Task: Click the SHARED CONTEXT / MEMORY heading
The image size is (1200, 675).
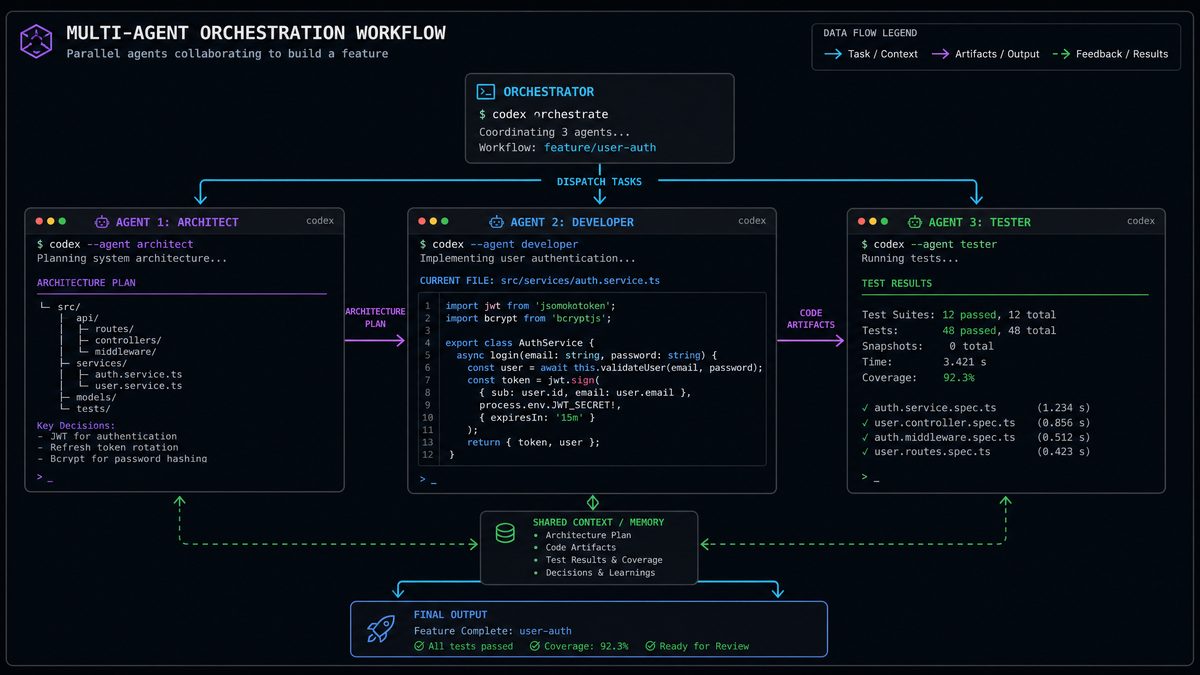Action: click(x=598, y=522)
